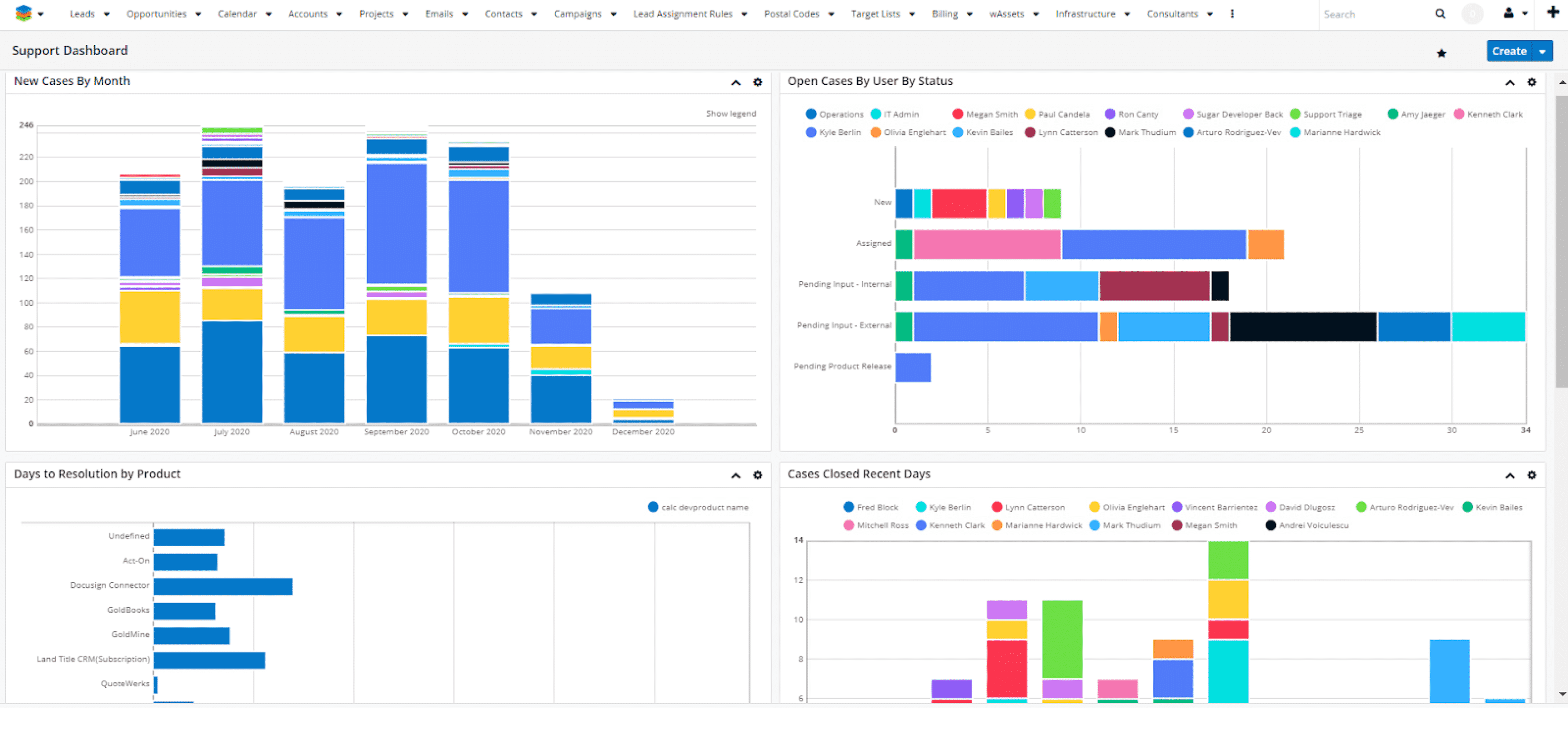This screenshot has width=1568, height=740.
Task: Open the Target Lists module tab
Action: [x=875, y=14]
